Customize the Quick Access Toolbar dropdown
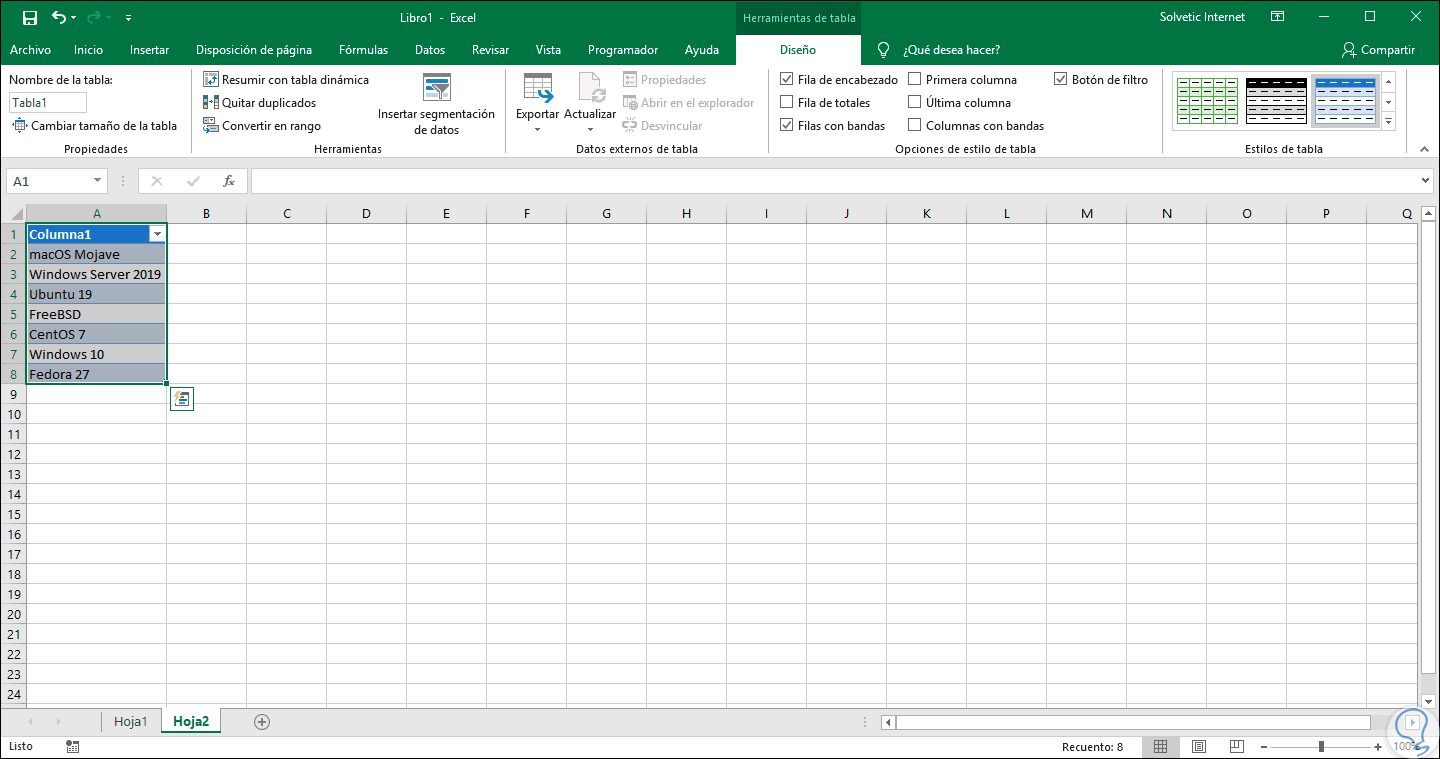The image size is (1440, 759). [x=129, y=18]
